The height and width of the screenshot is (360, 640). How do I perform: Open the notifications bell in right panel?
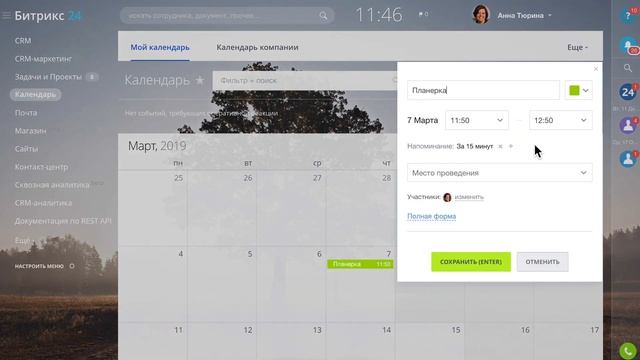click(628, 44)
